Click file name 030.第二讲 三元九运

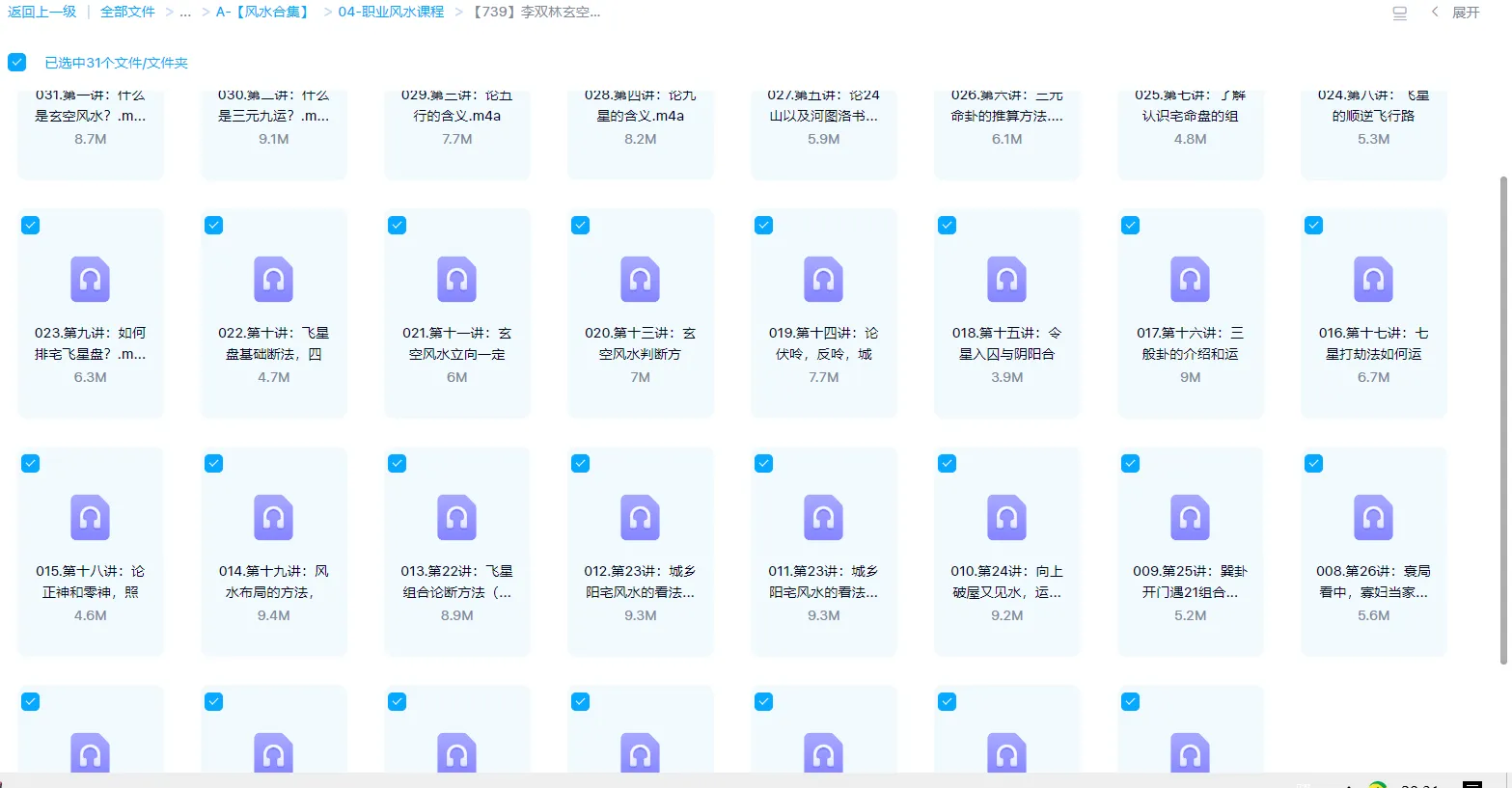pyautogui.click(x=274, y=105)
